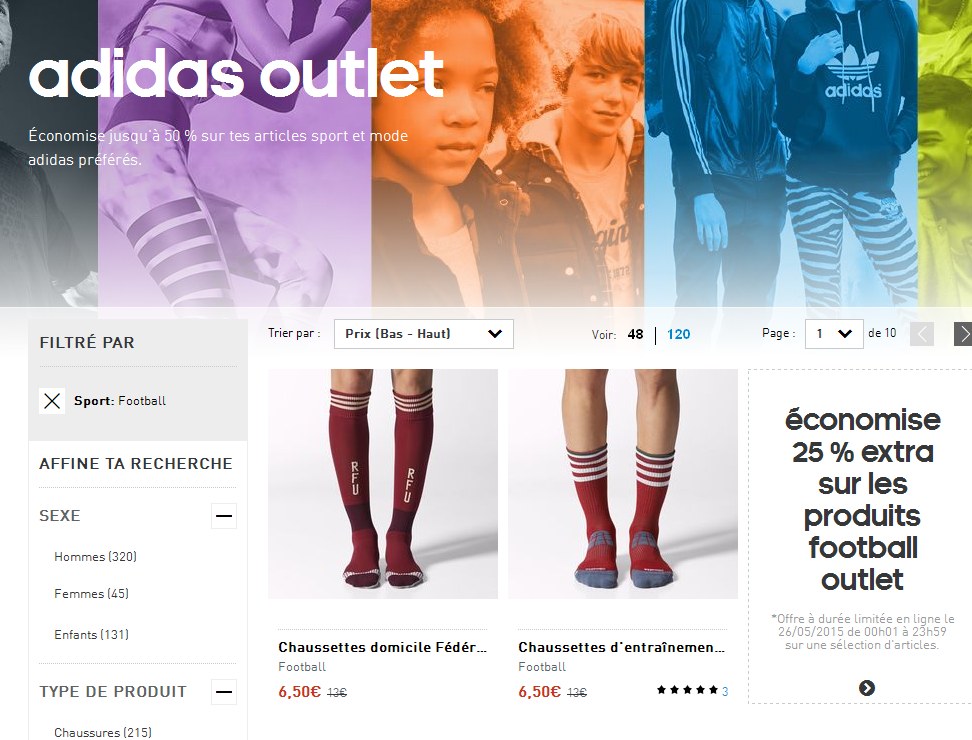
Task: Filter by Hommes (320)
Action: 95,557
